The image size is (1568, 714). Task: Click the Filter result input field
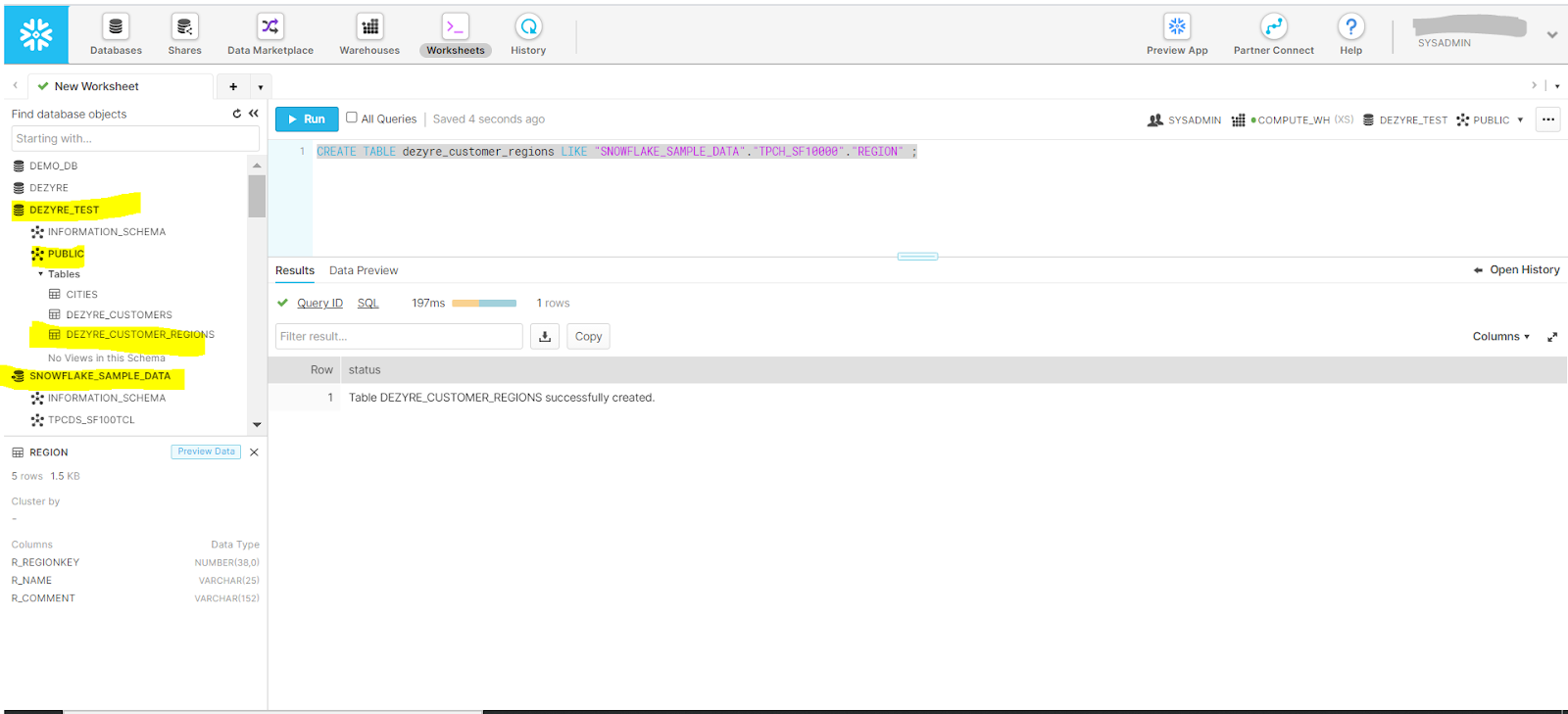pyautogui.click(x=399, y=337)
